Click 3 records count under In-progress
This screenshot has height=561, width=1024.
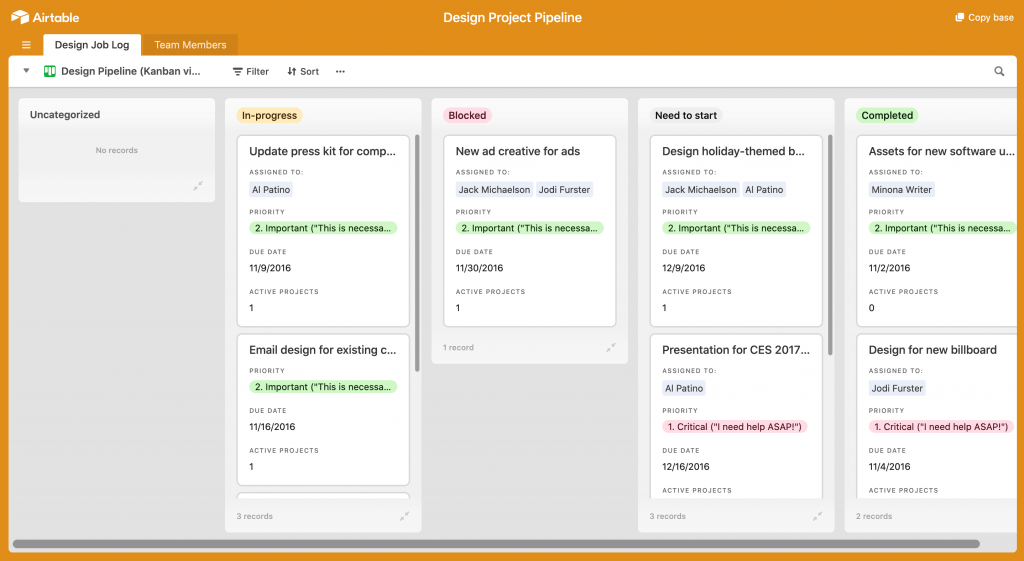(x=255, y=516)
